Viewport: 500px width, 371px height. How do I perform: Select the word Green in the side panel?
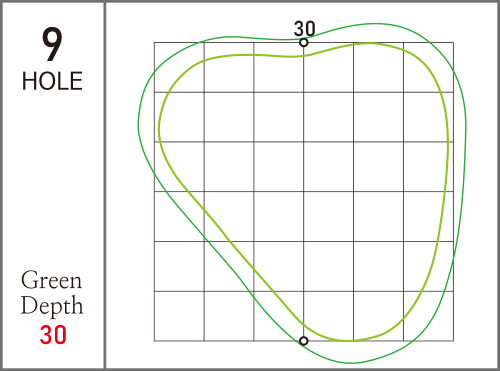[51, 280]
